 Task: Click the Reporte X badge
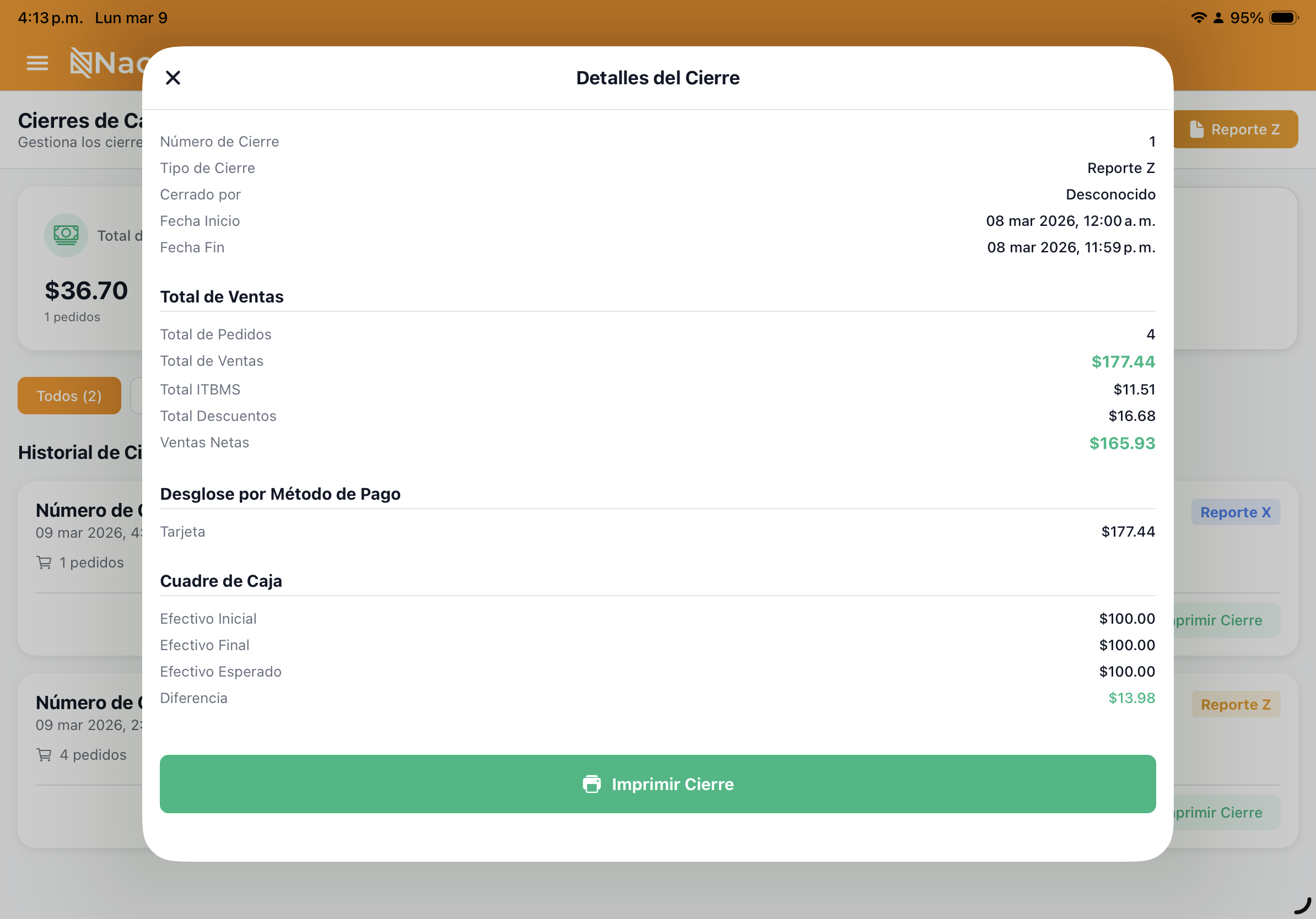(x=1235, y=512)
